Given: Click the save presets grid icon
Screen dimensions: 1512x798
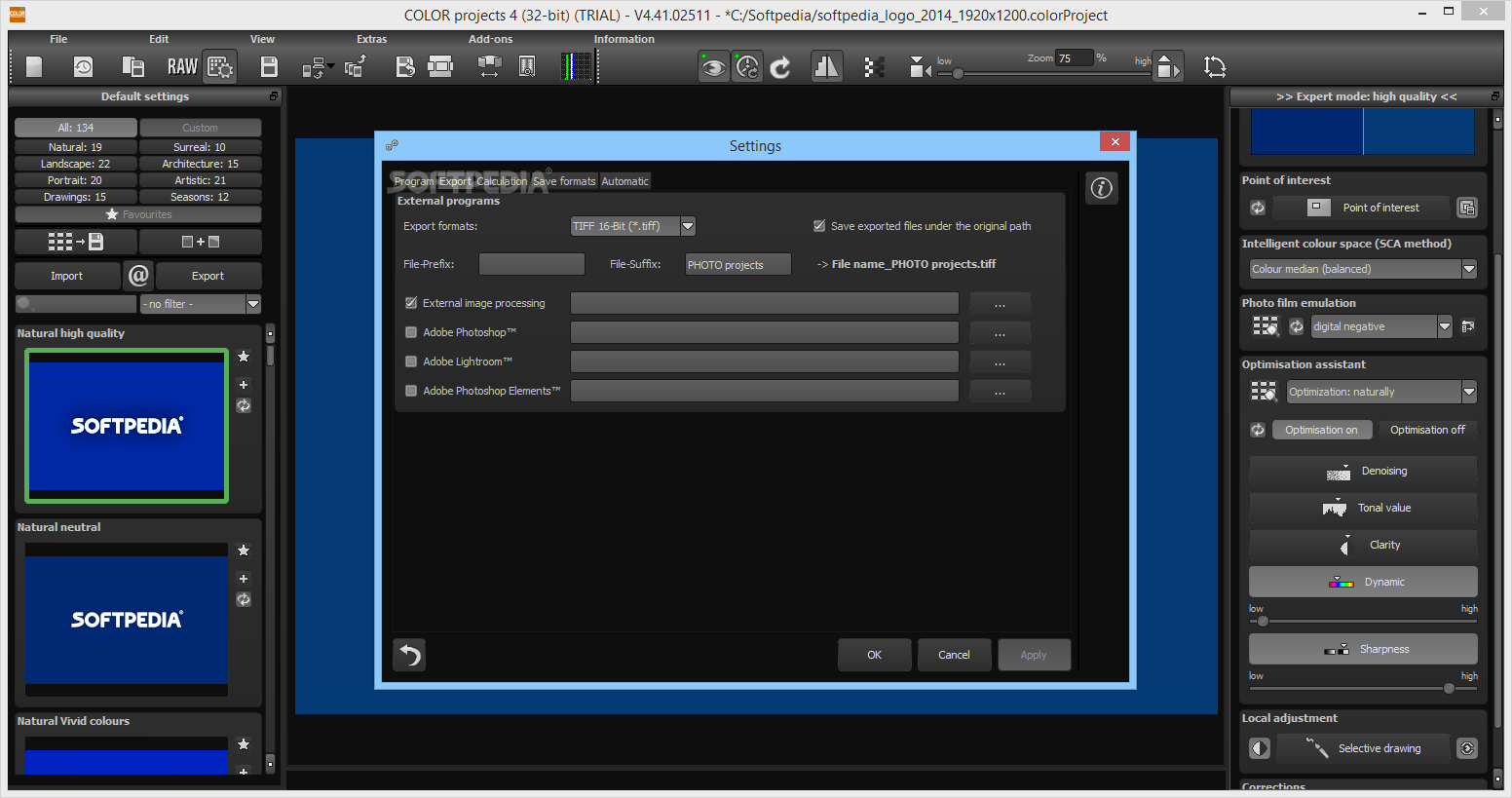Looking at the screenshot, I should click(76, 242).
